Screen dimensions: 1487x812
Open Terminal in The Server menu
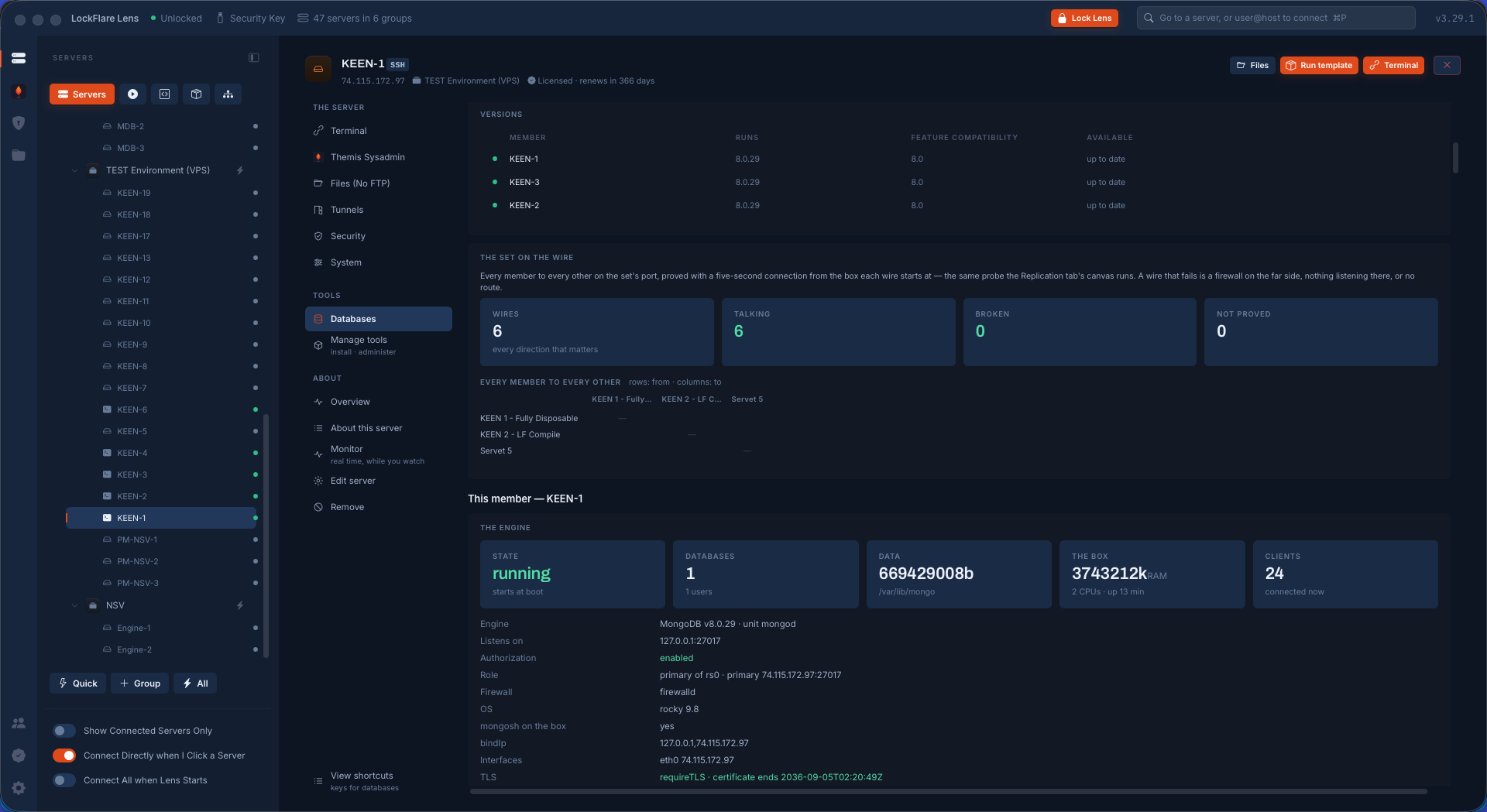[x=379, y=131]
